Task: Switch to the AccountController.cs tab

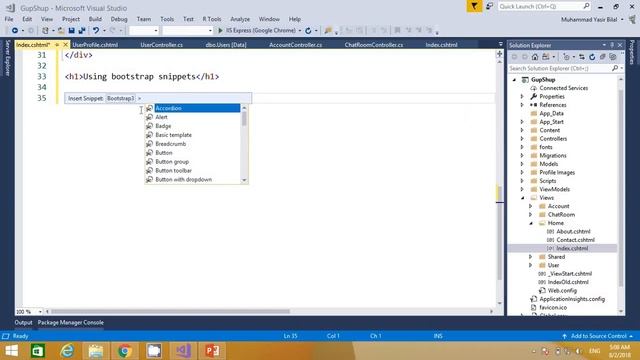Action: [296, 45]
